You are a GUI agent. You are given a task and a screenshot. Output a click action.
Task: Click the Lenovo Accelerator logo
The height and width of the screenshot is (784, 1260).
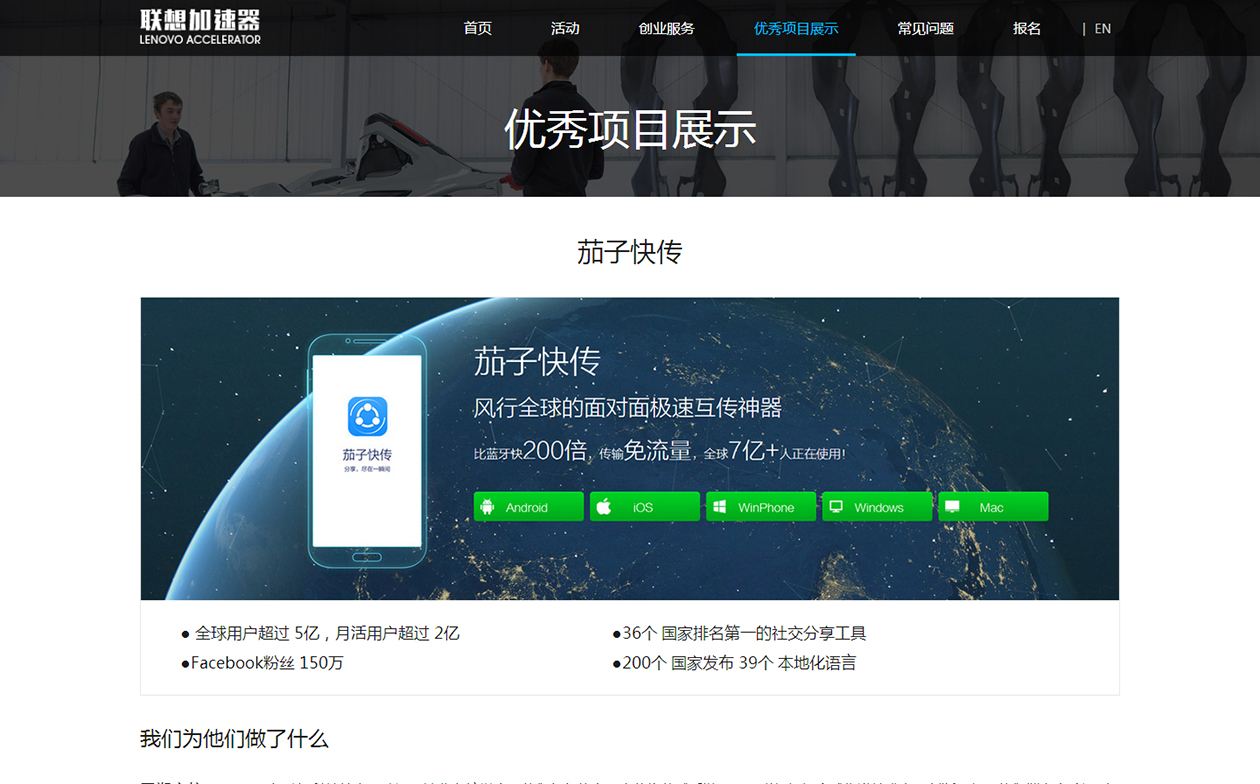coord(200,27)
